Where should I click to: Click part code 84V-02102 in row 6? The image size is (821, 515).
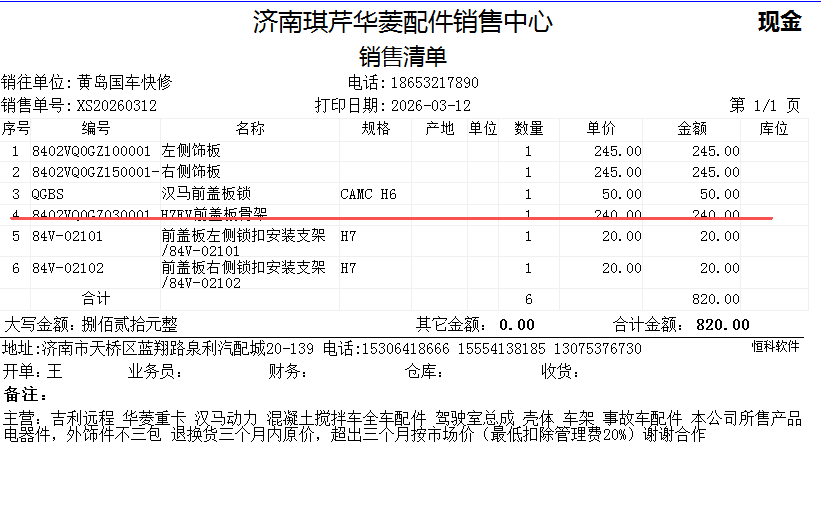(x=66, y=268)
